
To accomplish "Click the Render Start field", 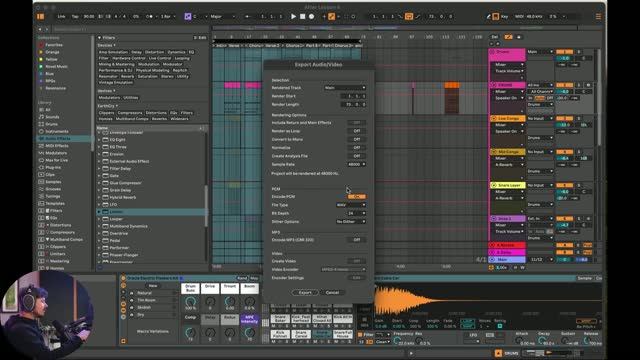I will click(353, 96).
